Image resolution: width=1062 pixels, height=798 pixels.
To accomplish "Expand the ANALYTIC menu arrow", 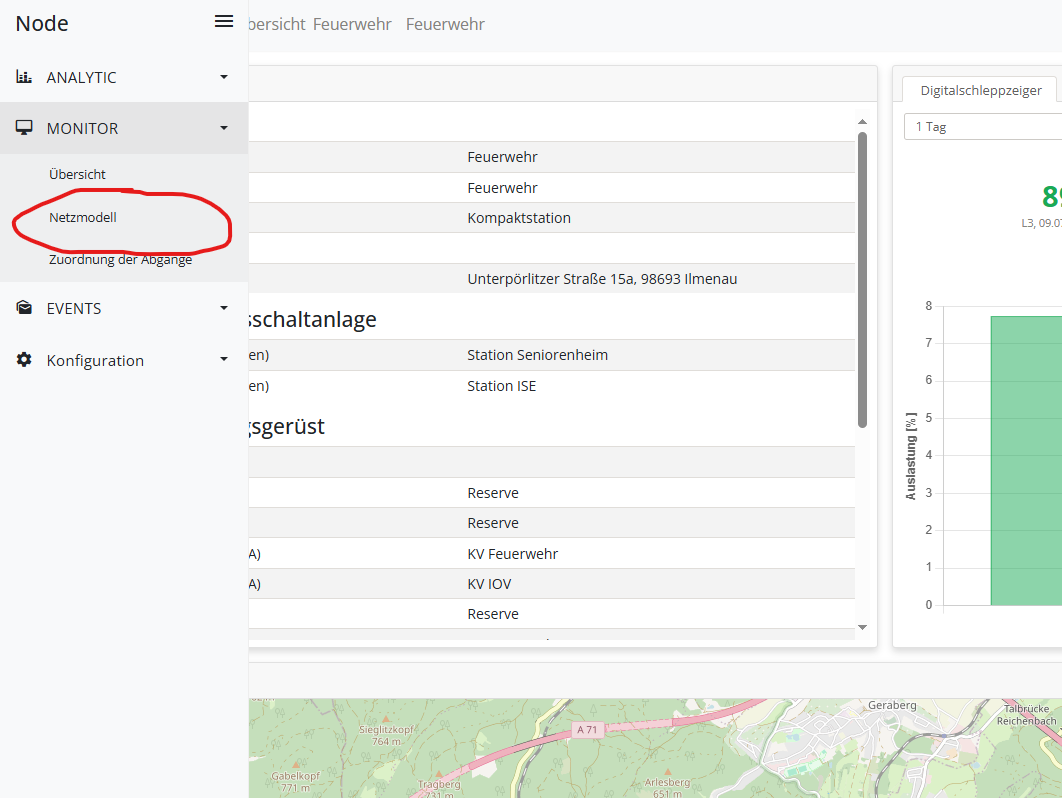I will 224,77.
